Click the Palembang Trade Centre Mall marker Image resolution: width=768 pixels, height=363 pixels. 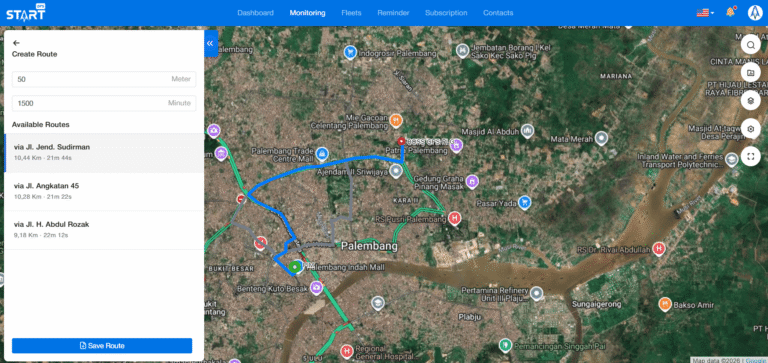pos(322,154)
